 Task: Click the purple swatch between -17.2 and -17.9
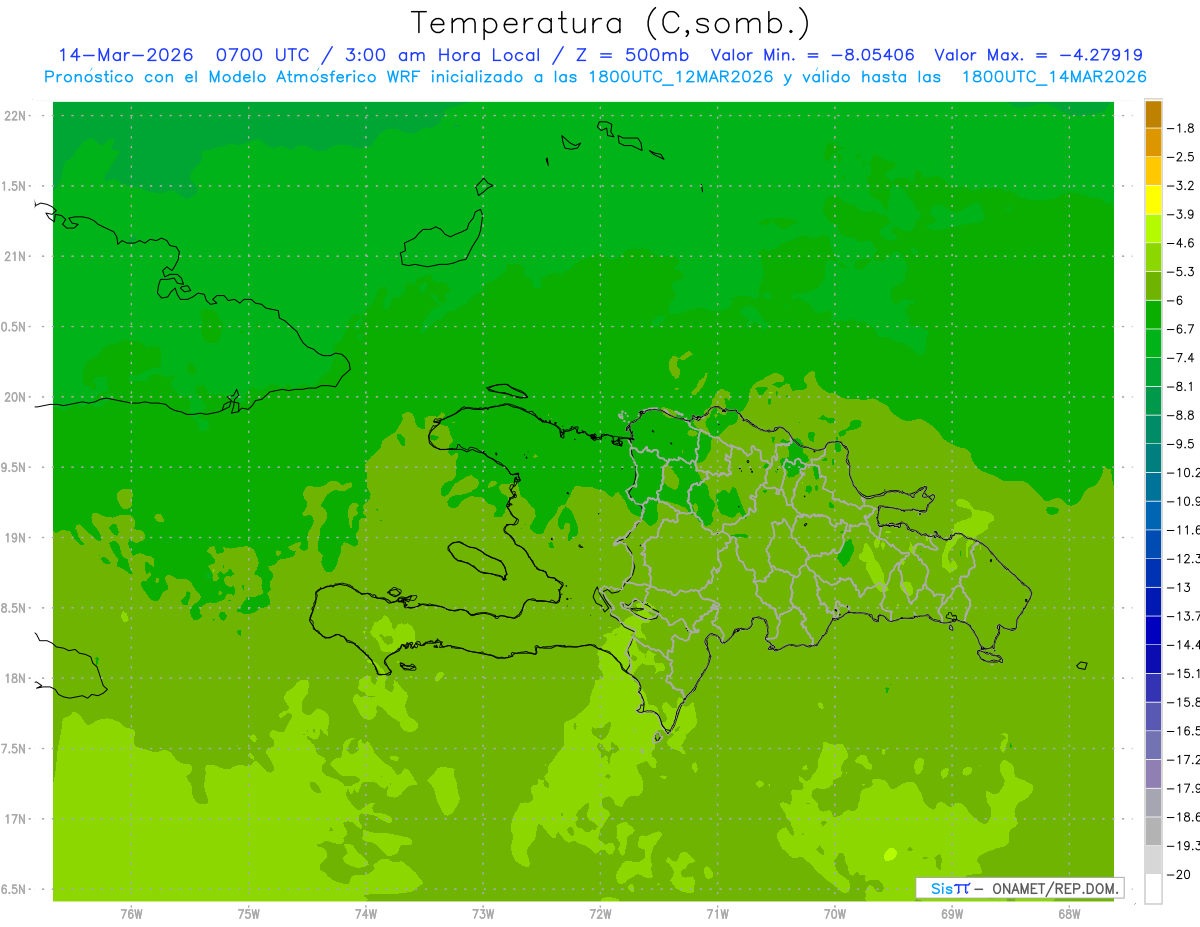pyautogui.click(x=1153, y=774)
